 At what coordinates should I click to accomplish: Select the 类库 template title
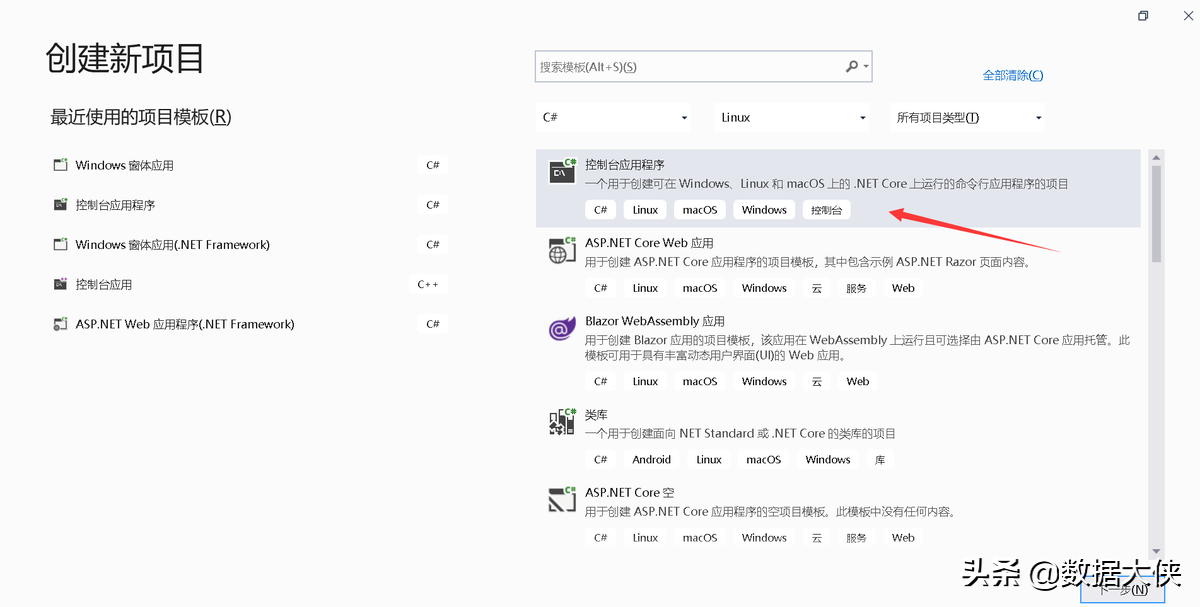(596, 414)
